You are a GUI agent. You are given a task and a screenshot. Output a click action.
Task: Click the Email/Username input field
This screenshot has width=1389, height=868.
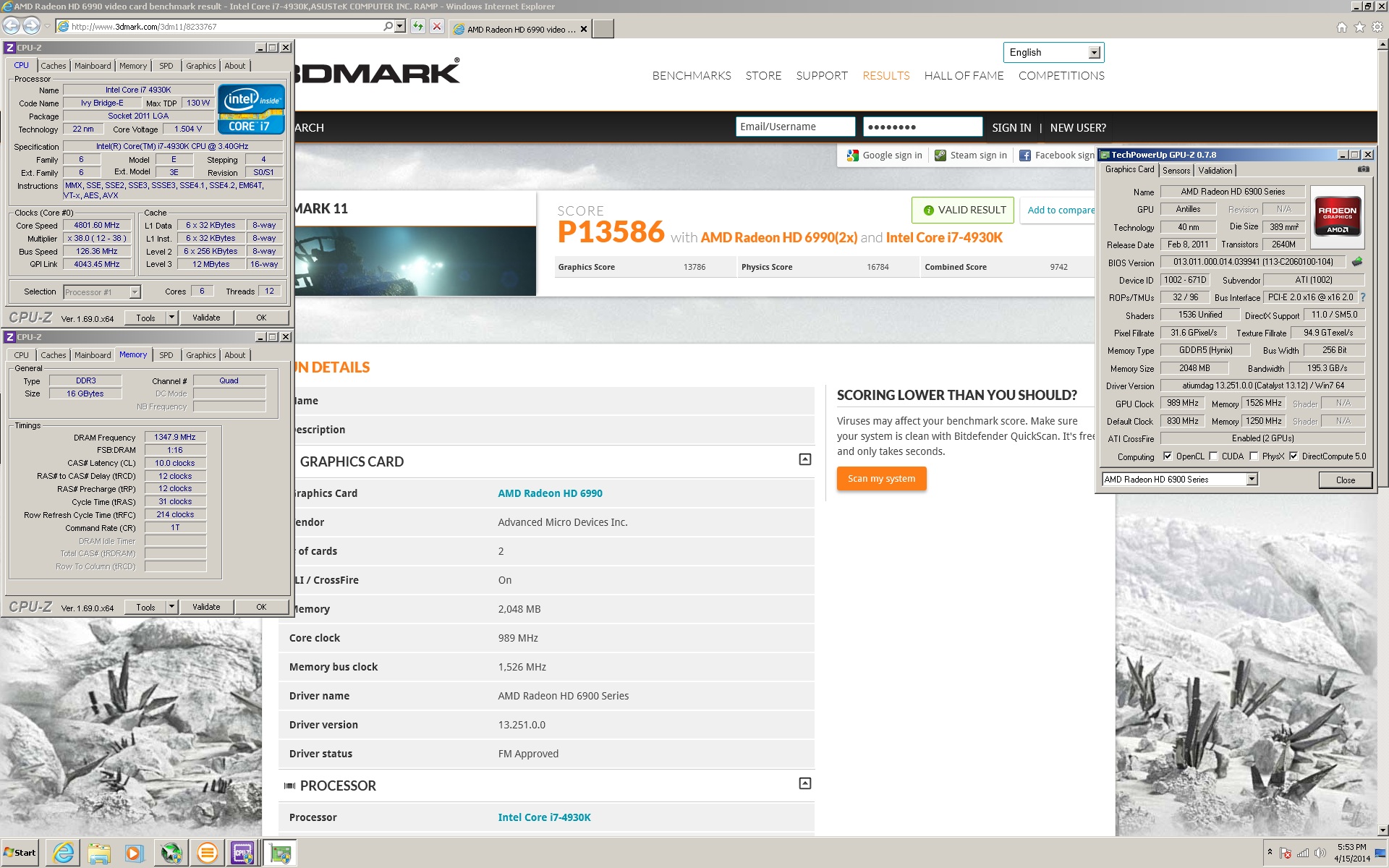tap(795, 127)
